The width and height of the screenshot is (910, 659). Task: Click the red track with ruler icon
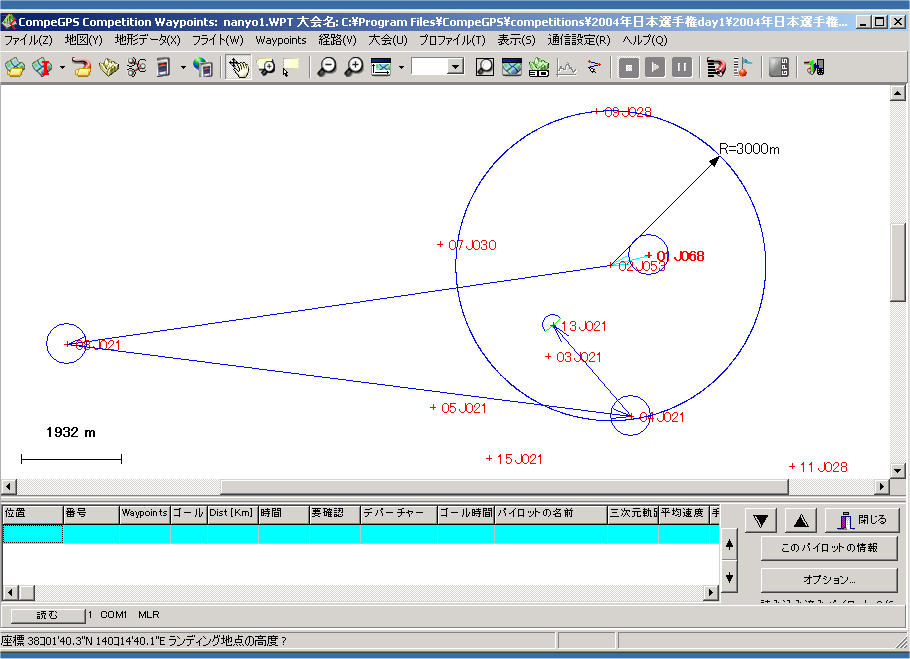coord(716,67)
